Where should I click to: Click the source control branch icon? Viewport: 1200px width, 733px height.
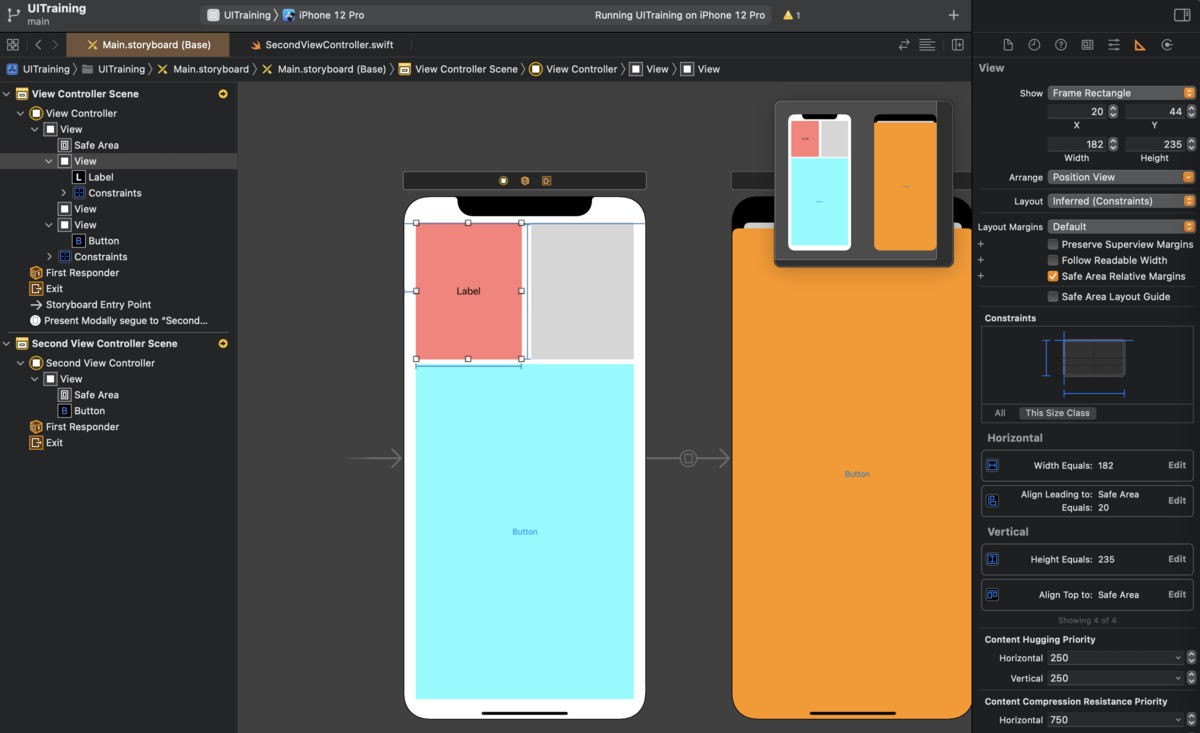12,14
